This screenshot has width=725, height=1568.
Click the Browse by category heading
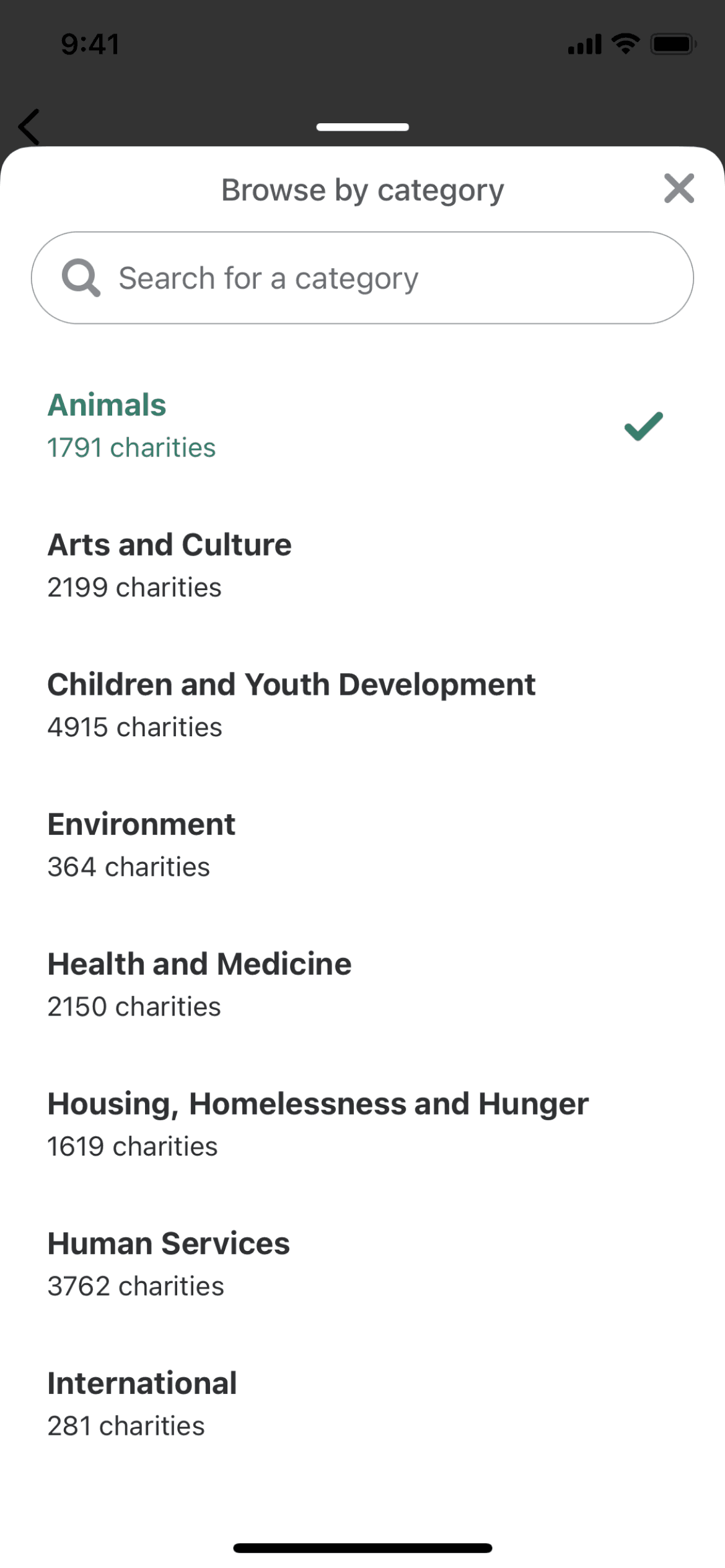[x=362, y=189]
